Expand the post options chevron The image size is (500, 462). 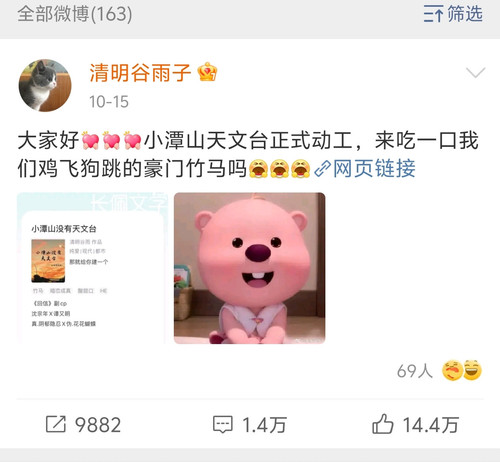[475, 72]
